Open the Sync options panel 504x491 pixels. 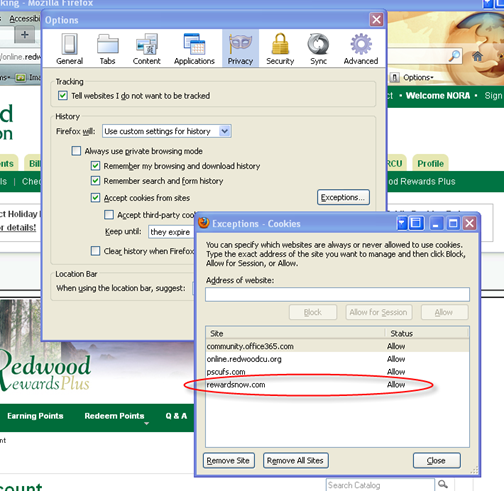click(x=318, y=49)
